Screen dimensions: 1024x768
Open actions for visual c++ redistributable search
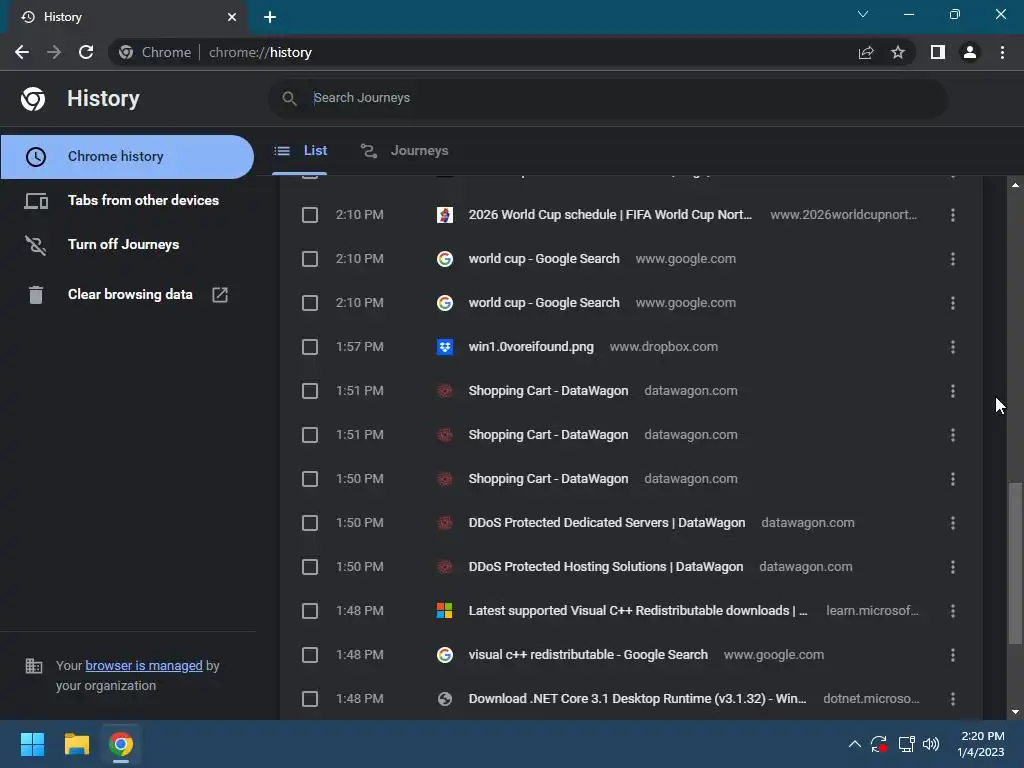953,655
